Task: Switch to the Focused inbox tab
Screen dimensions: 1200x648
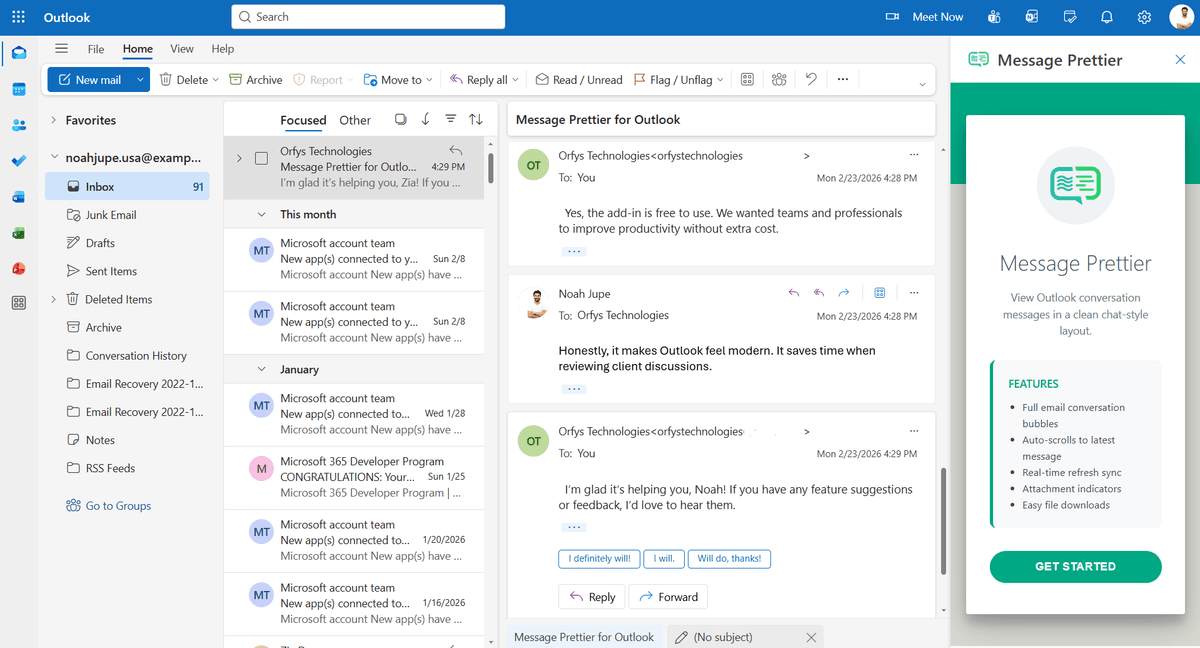Action: click(303, 120)
